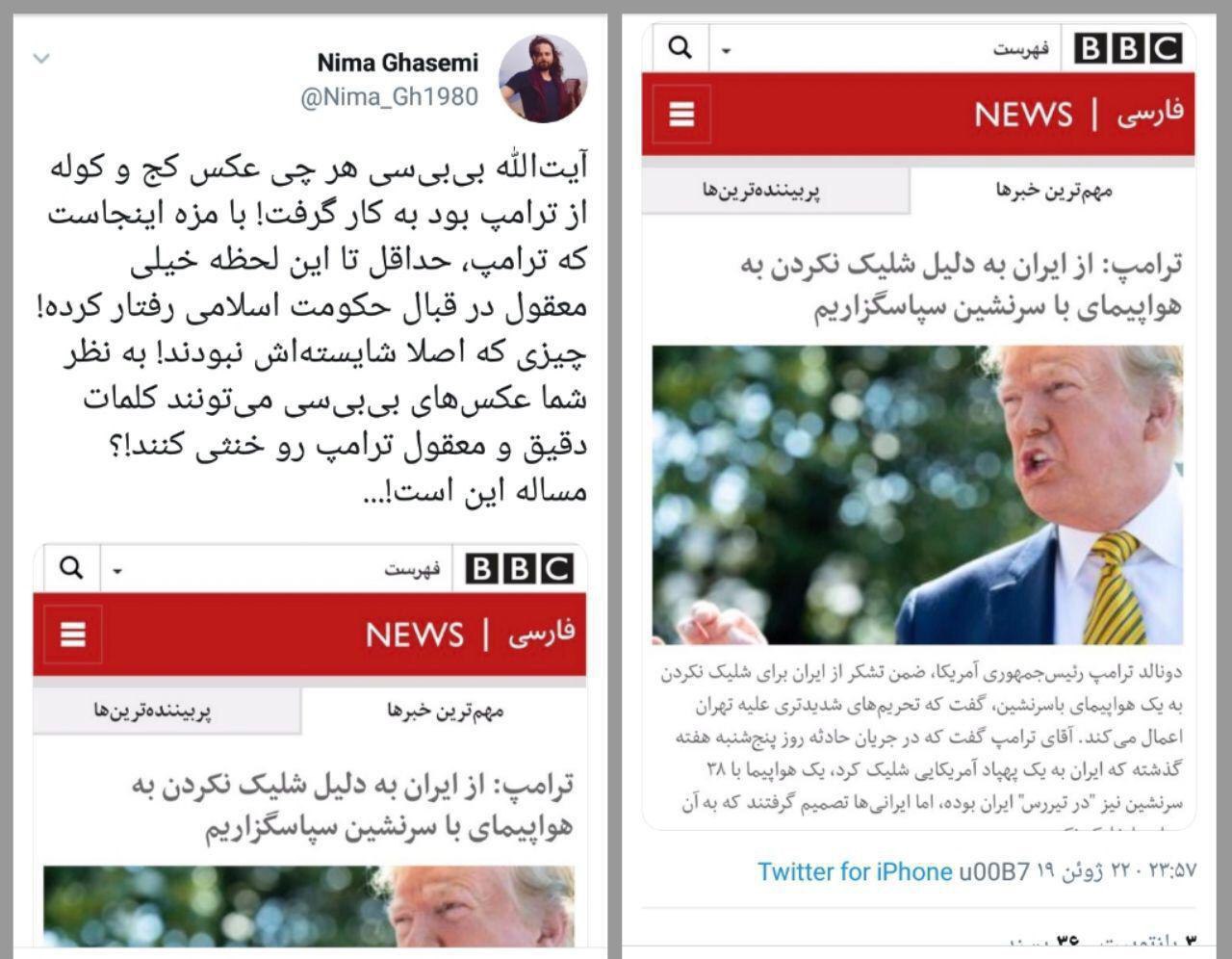Open the Trump headline in the left embedded image
Screen dimensions: 1232x959
point(352,806)
